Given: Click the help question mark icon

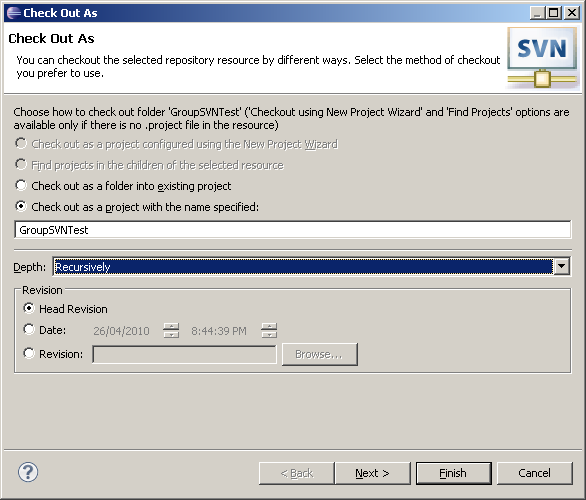Looking at the screenshot, I should point(28,472).
